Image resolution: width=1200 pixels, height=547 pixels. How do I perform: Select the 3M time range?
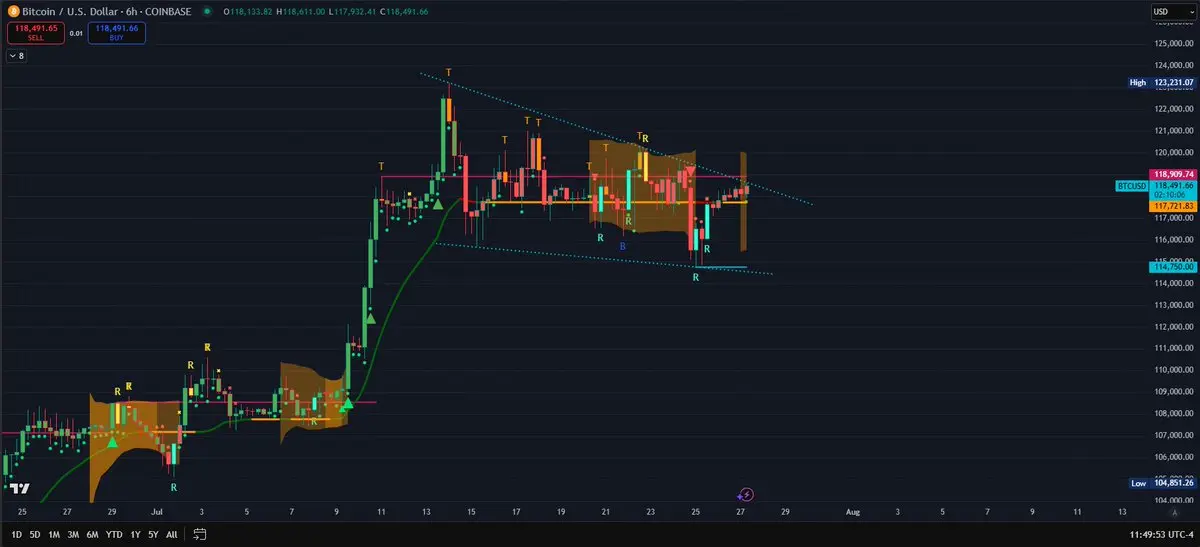pyautogui.click(x=73, y=534)
